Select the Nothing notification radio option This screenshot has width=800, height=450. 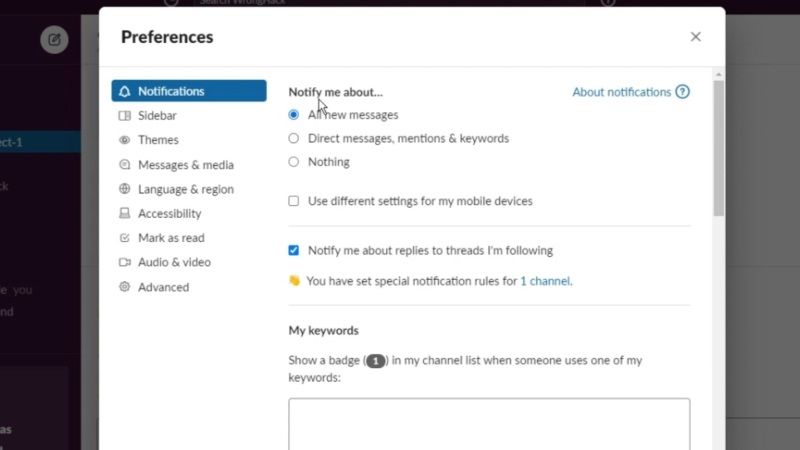(293, 162)
